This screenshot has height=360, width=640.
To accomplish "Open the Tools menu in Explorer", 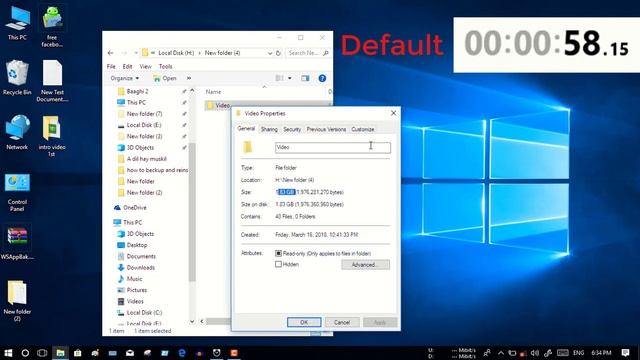I will [165, 66].
